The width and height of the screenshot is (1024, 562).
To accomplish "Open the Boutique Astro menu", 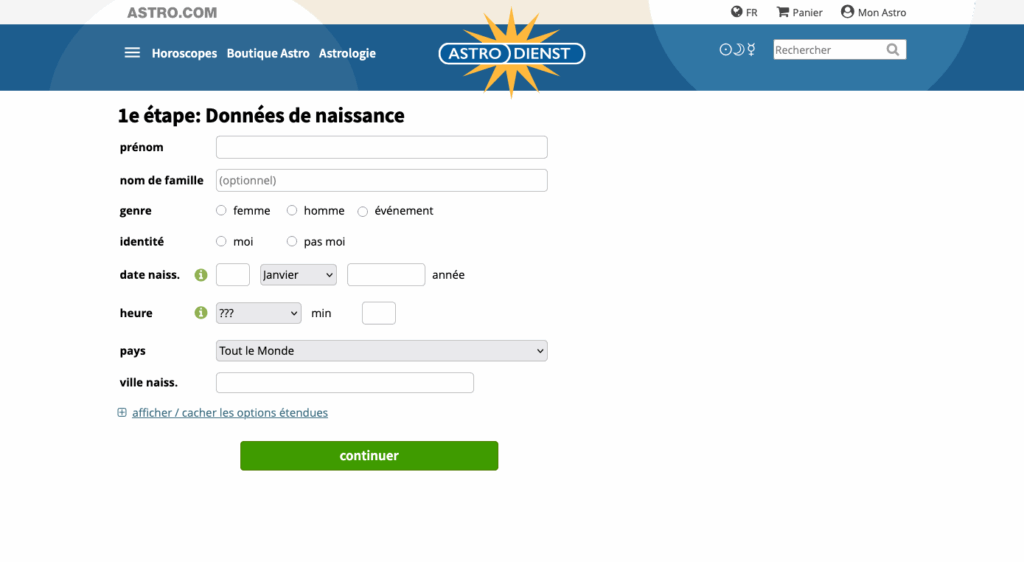I will click(268, 54).
